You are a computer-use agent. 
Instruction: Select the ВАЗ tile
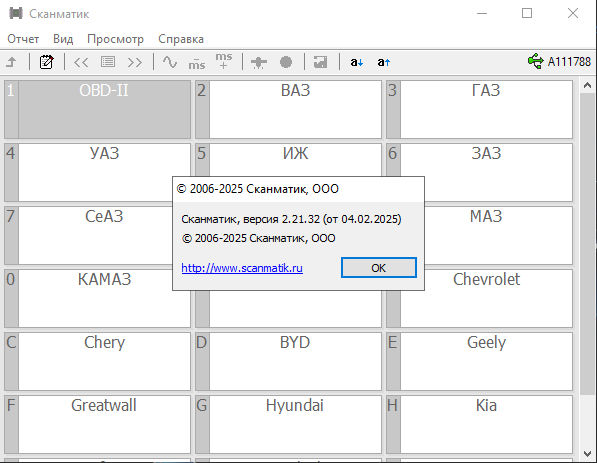288,109
